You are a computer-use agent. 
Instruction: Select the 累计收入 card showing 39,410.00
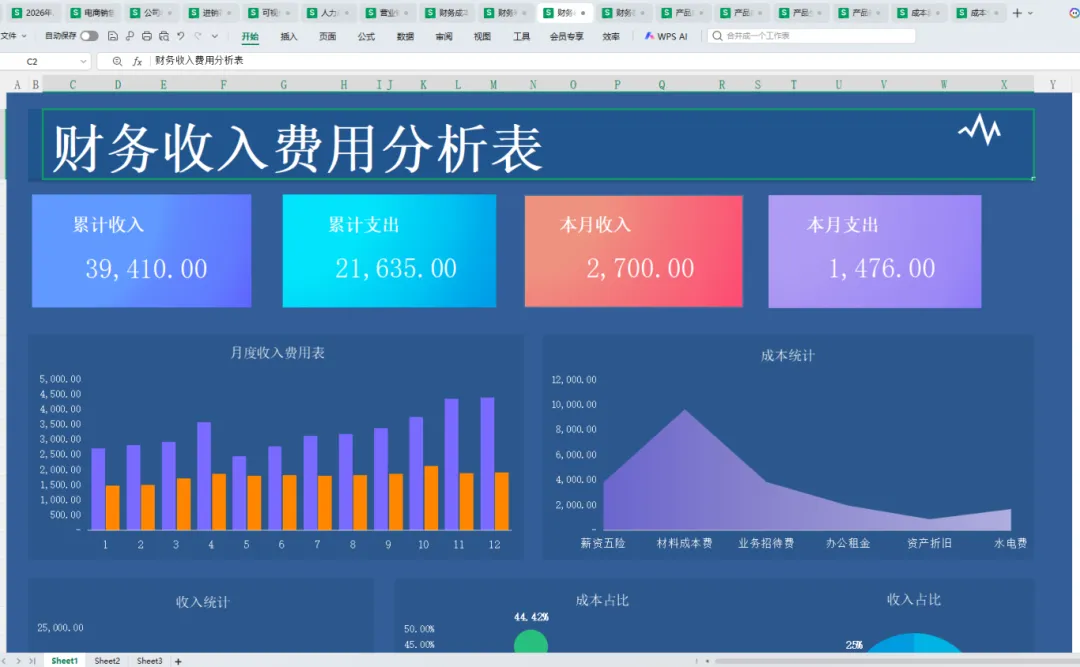pos(141,251)
